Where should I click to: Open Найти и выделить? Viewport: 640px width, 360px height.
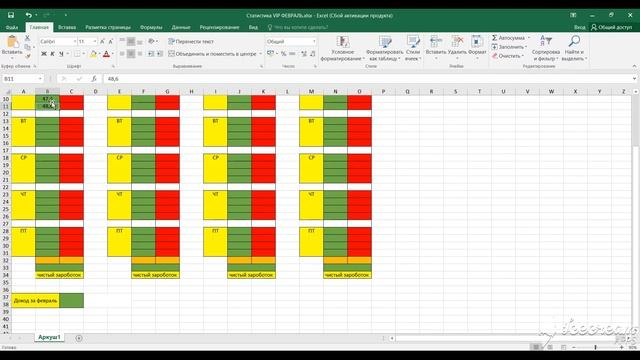pos(574,48)
